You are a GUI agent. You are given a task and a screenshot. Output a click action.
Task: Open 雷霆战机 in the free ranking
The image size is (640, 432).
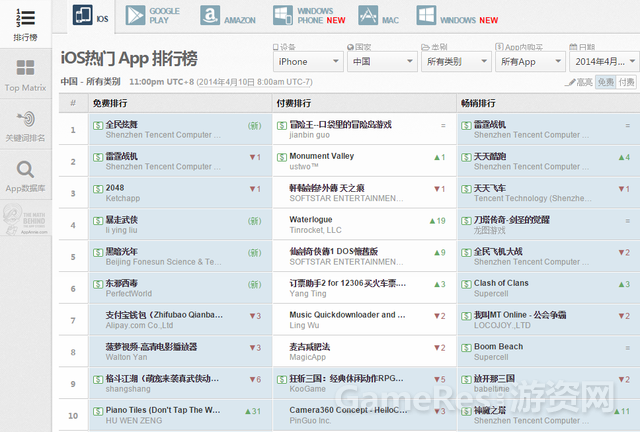tap(122, 156)
